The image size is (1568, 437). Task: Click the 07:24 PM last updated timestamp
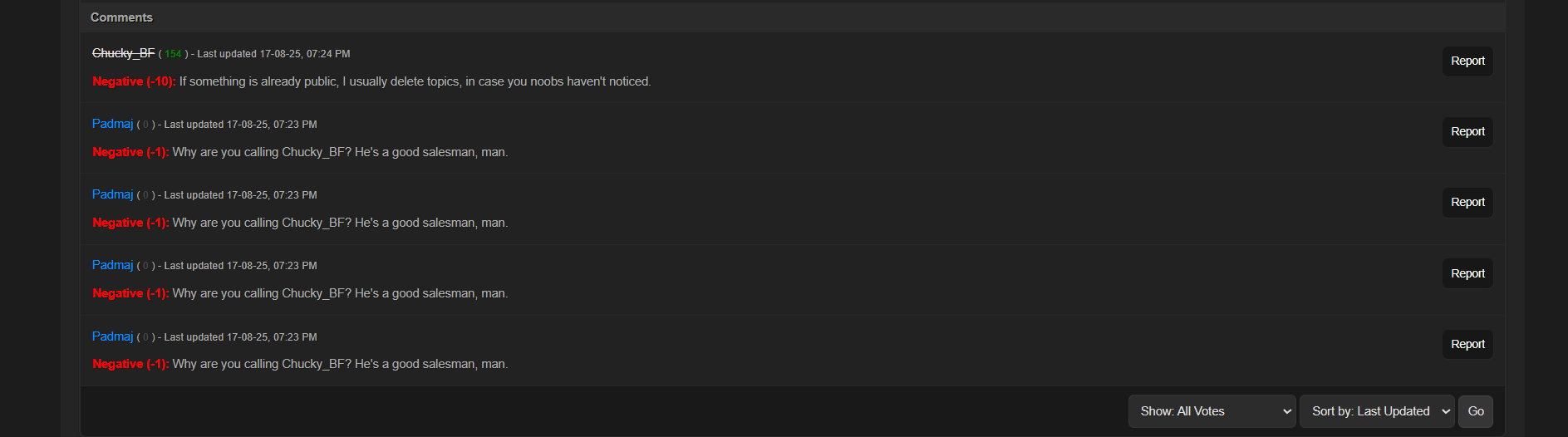click(x=304, y=54)
